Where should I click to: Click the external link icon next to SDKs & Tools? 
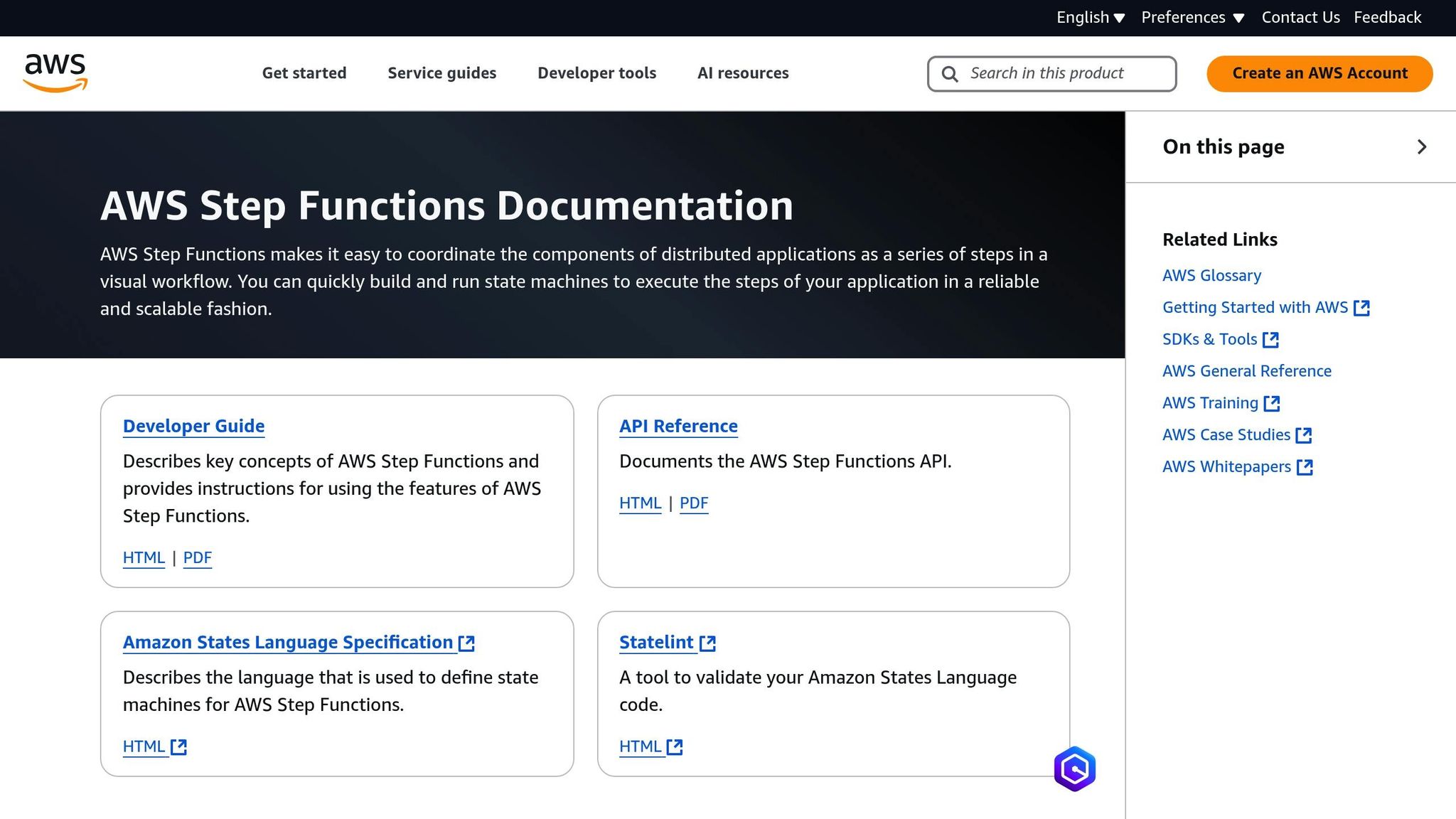[x=1270, y=339]
